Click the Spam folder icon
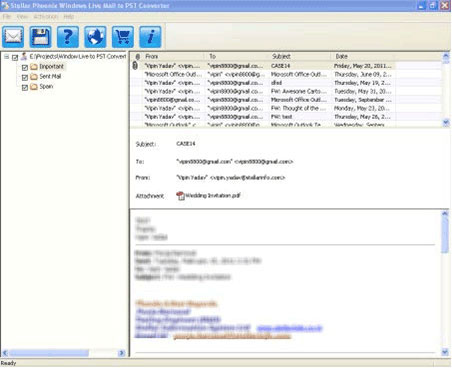The image size is (452, 368). tap(34, 87)
